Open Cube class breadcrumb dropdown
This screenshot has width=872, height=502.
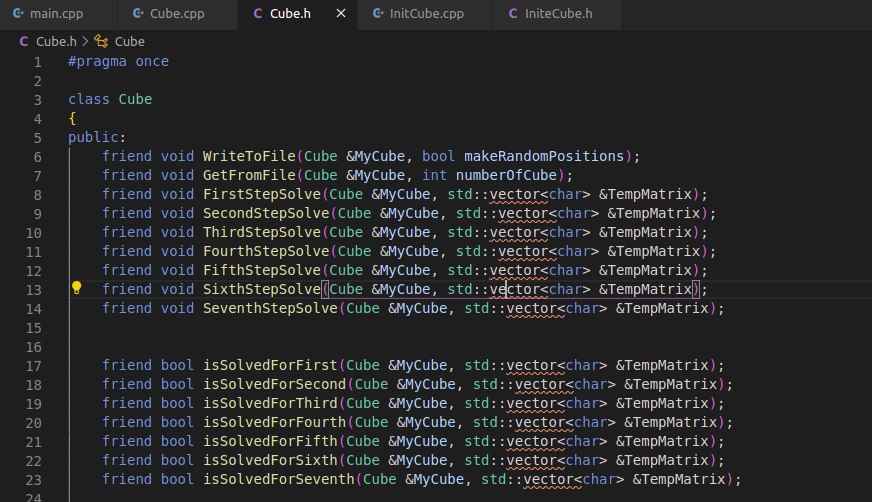point(130,42)
